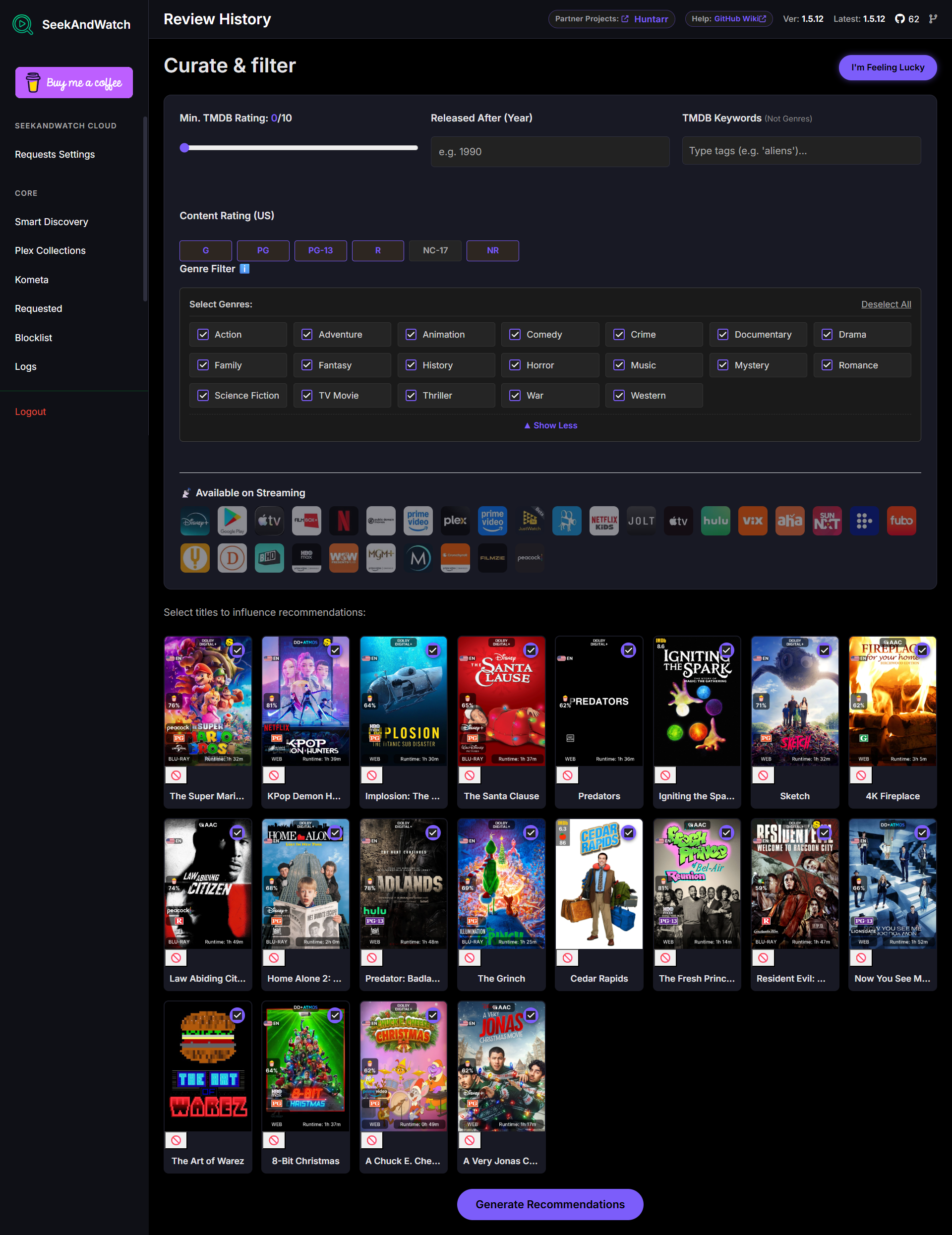Toggle the G content rating
Image resolution: width=952 pixels, height=1235 pixels.
[206, 250]
